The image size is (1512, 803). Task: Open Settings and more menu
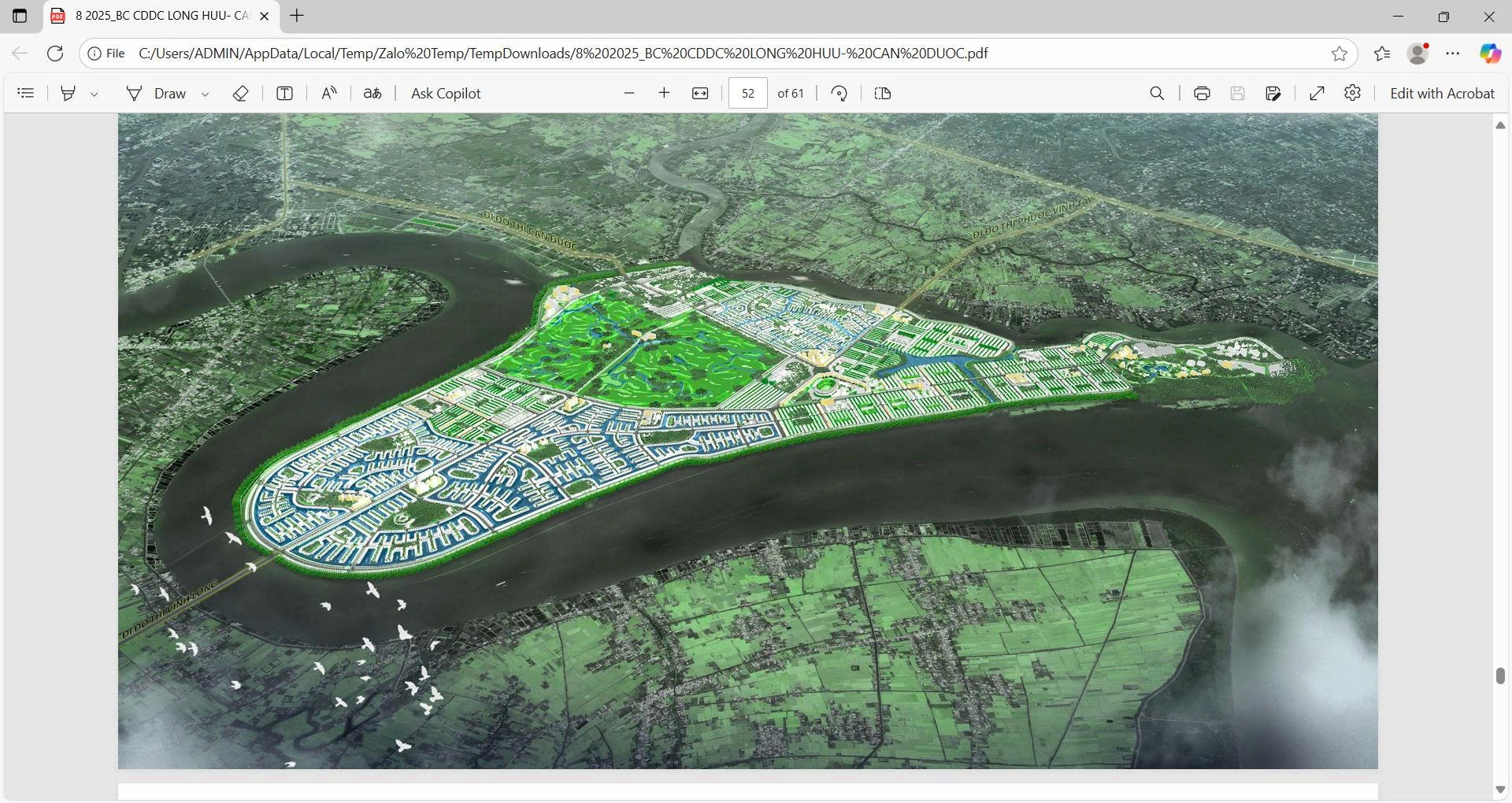coord(1453,54)
